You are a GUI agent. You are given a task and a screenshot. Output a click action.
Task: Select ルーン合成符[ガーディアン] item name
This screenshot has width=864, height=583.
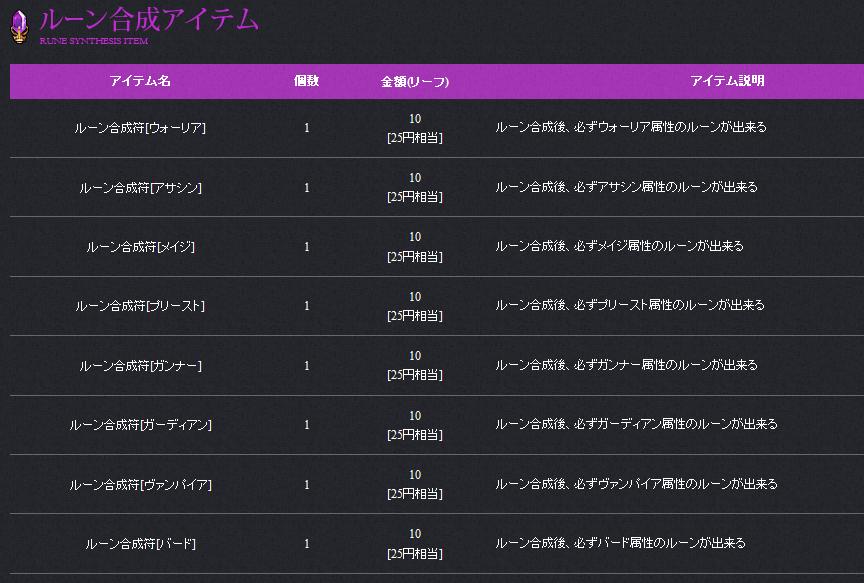click(140, 425)
